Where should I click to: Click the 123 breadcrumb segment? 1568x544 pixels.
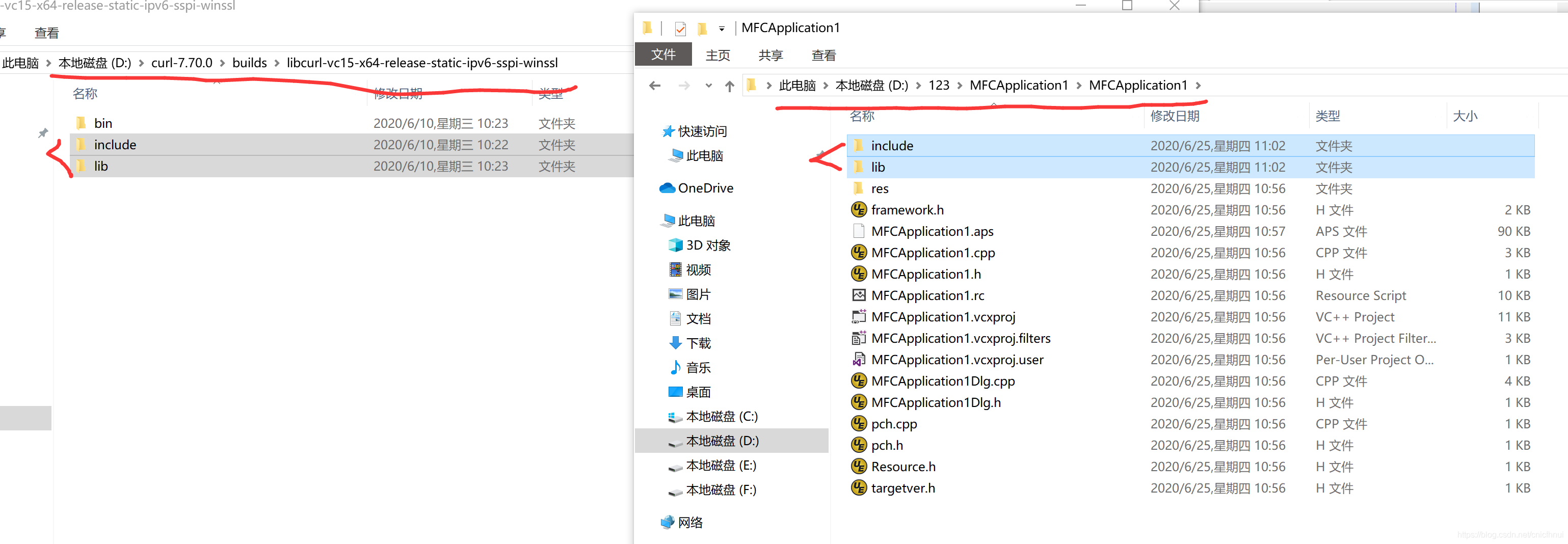[939, 85]
